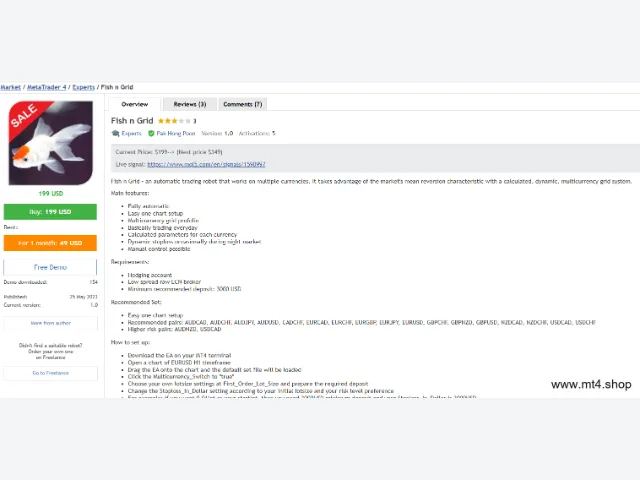Click the star rating beside Fish n Grid
This screenshot has height=480, width=640.
[174, 121]
